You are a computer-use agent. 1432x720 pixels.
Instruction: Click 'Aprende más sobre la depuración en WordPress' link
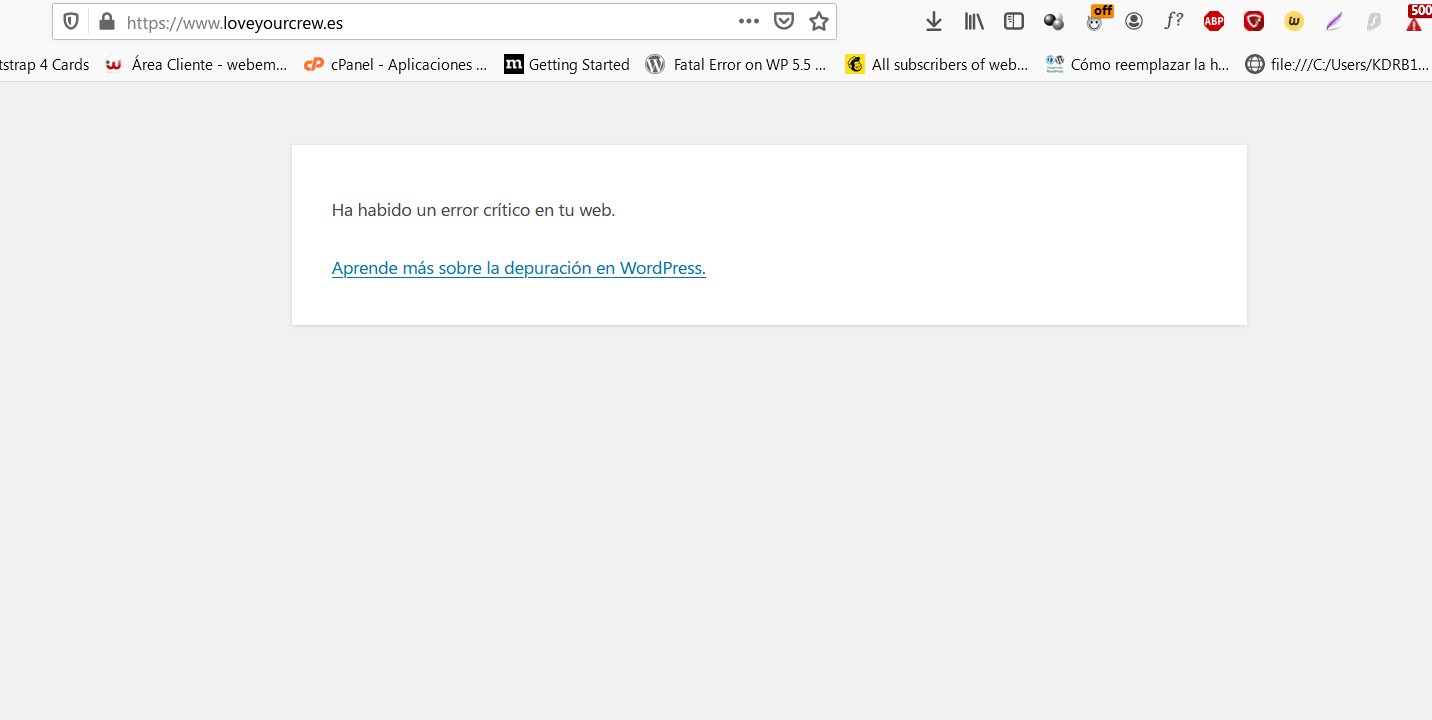519,268
